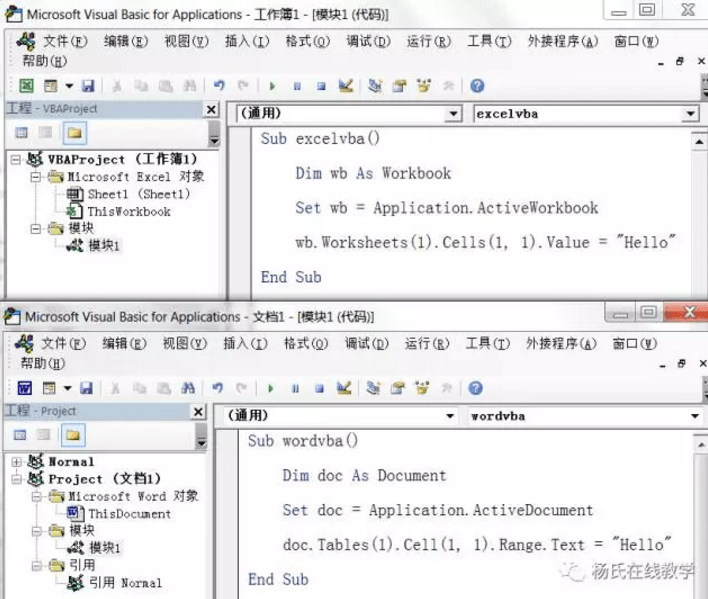Close the VBAProject explorer panel
The height and width of the screenshot is (599, 708).
click(211, 109)
